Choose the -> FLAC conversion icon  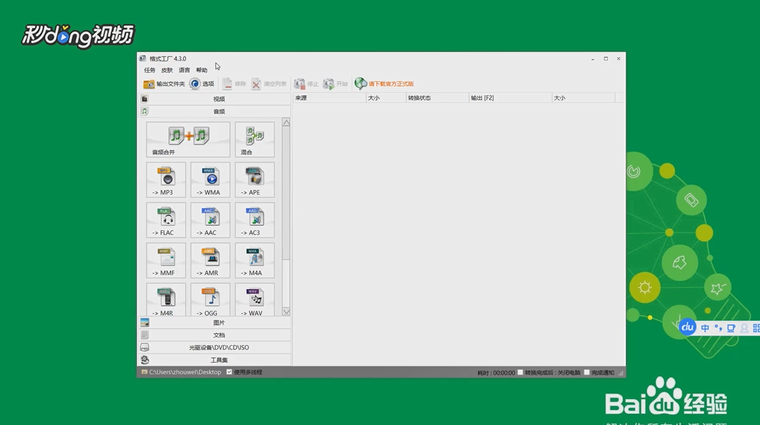166,220
